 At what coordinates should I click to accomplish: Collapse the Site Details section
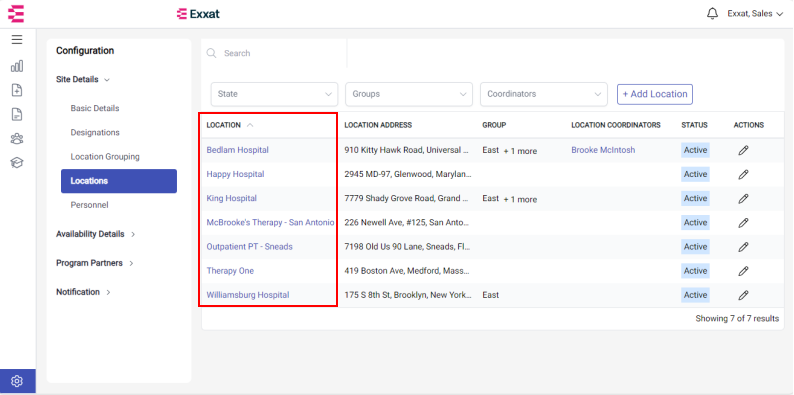(x=83, y=80)
